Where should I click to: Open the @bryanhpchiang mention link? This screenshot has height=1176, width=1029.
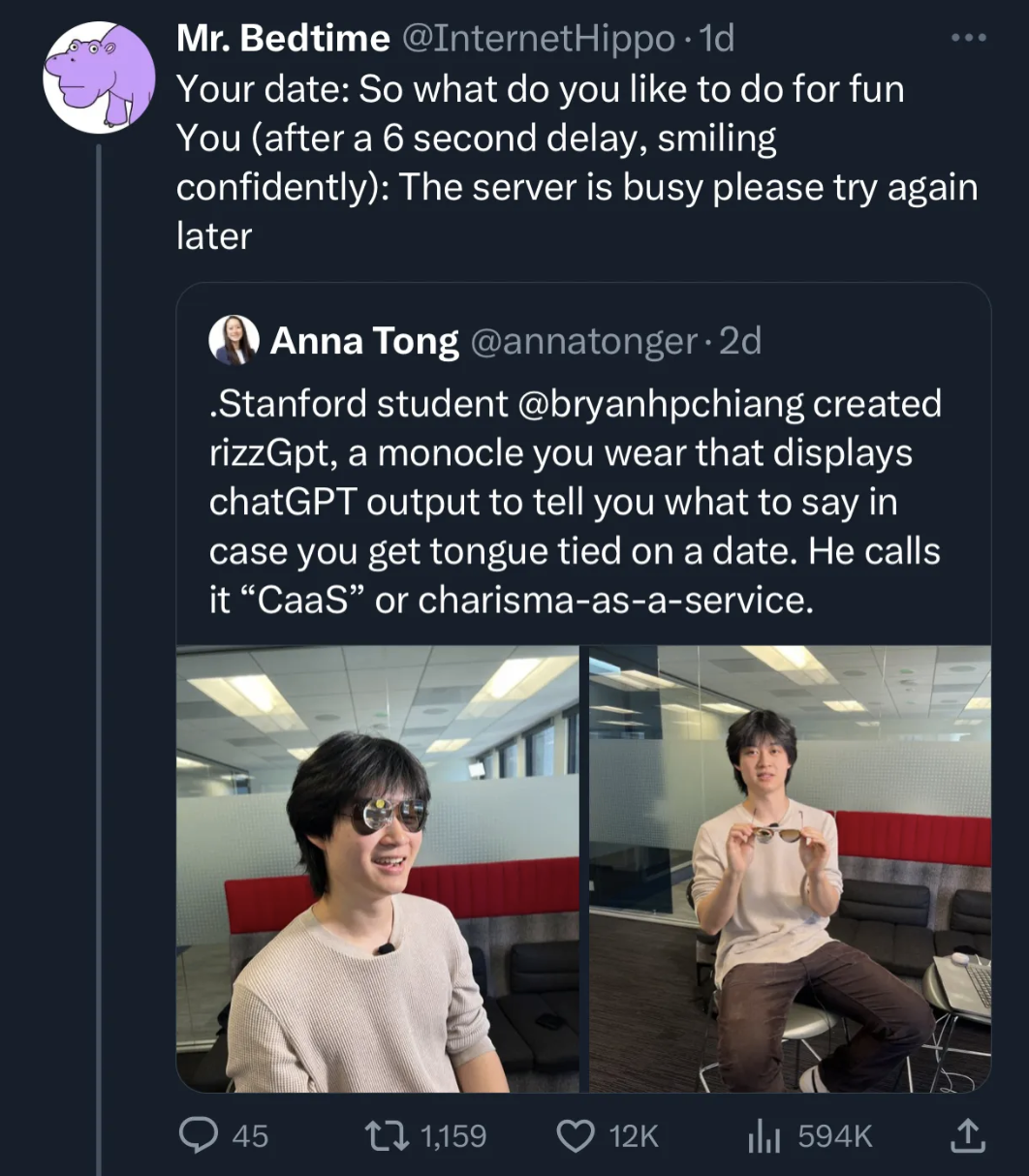[x=662, y=404]
